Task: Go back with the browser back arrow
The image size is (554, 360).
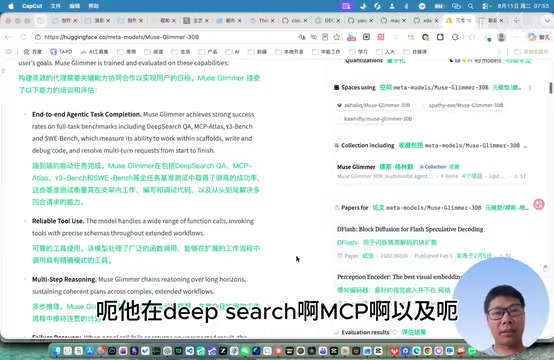Action: coord(8,37)
